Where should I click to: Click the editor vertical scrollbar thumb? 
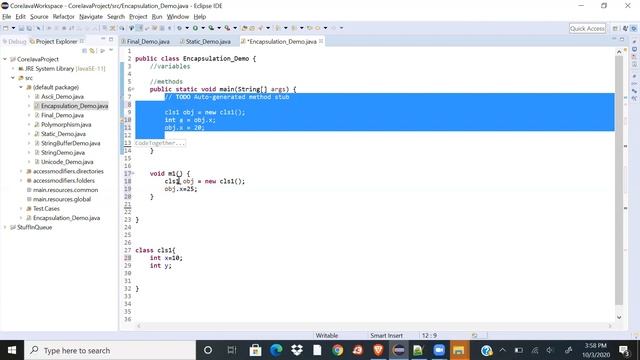coord(619,180)
